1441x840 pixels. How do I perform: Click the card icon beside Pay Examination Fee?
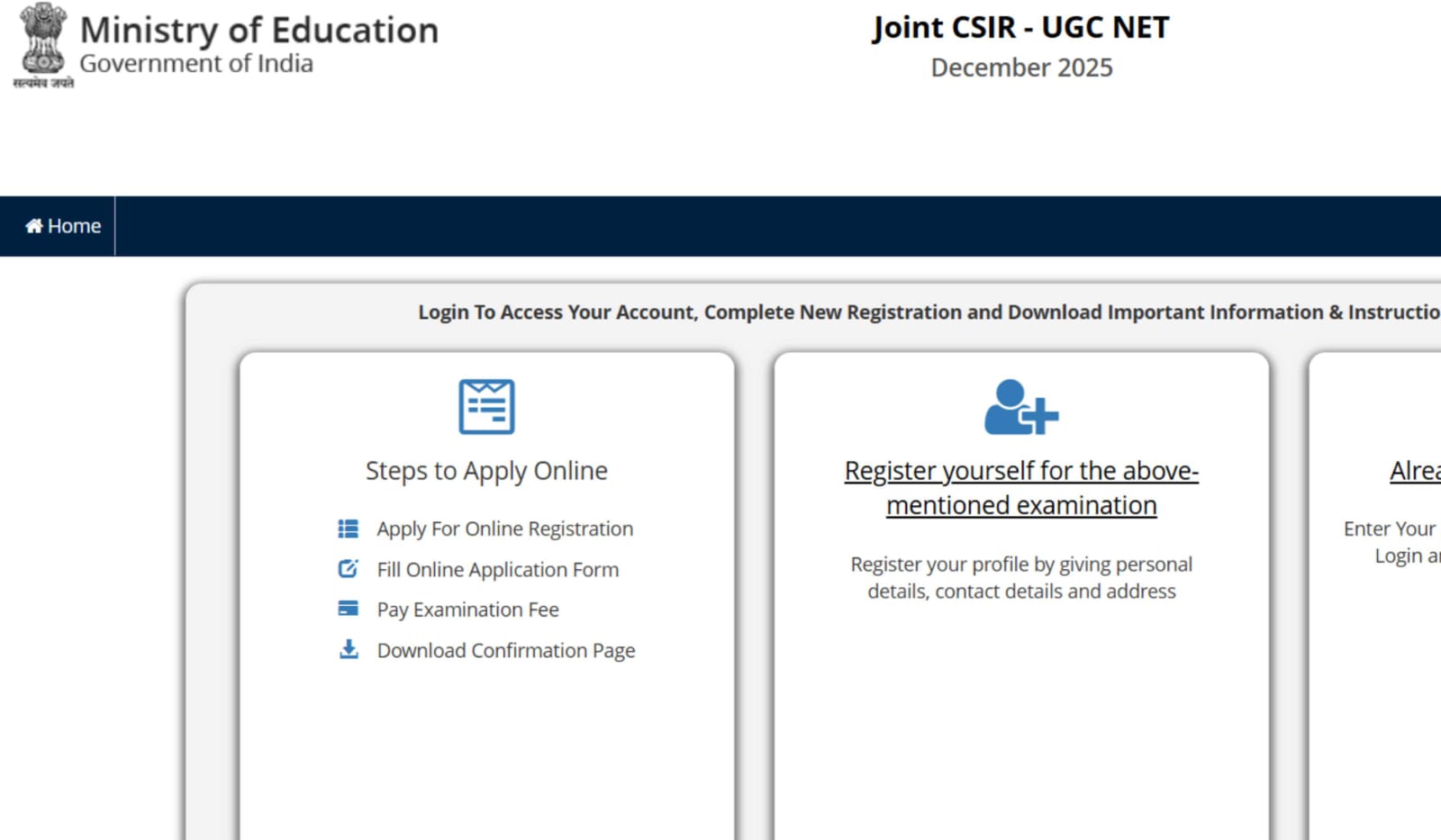click(x=348, y=609)
